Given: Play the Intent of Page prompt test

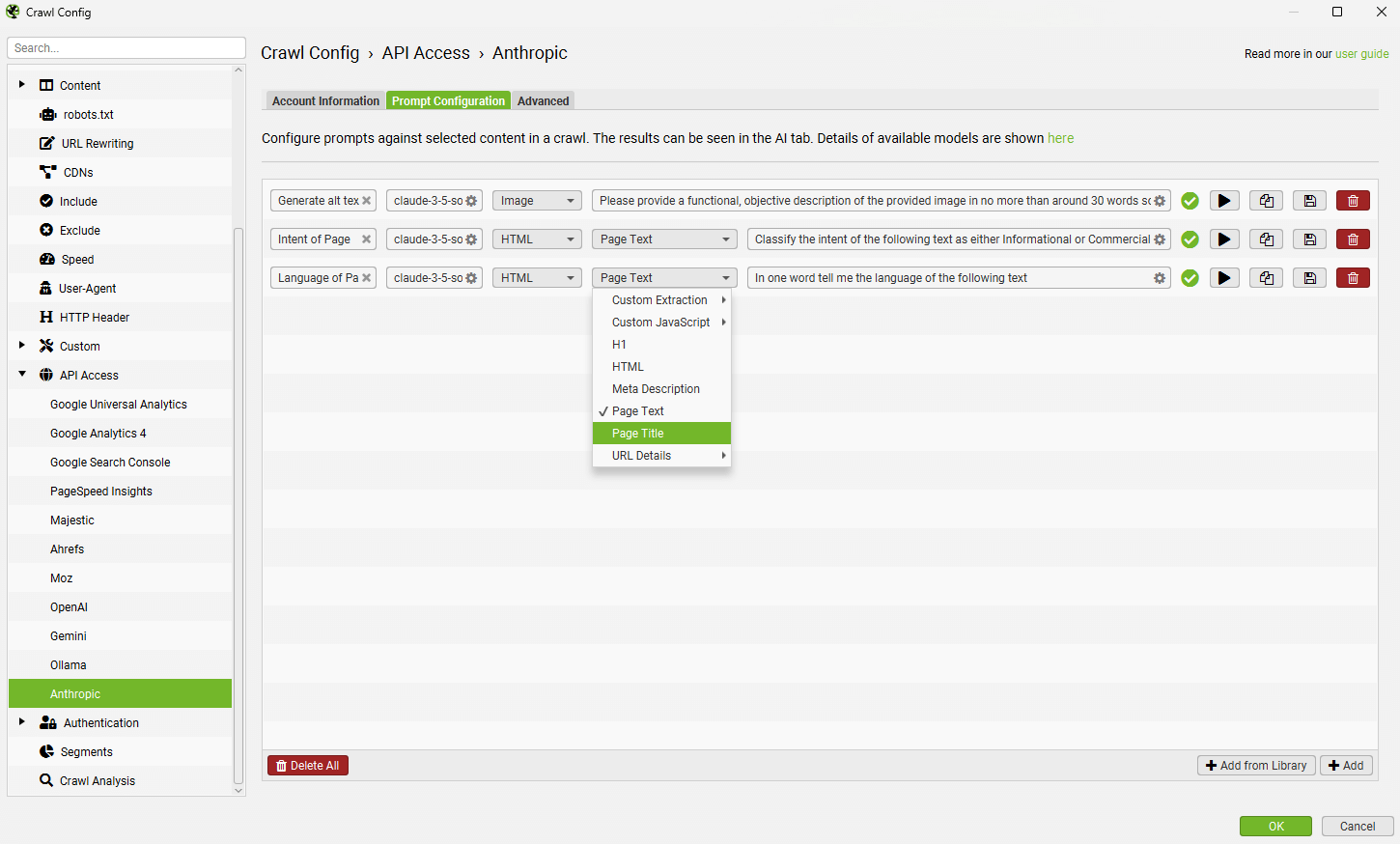Looking at the screenshot, I should (1224, 239).
